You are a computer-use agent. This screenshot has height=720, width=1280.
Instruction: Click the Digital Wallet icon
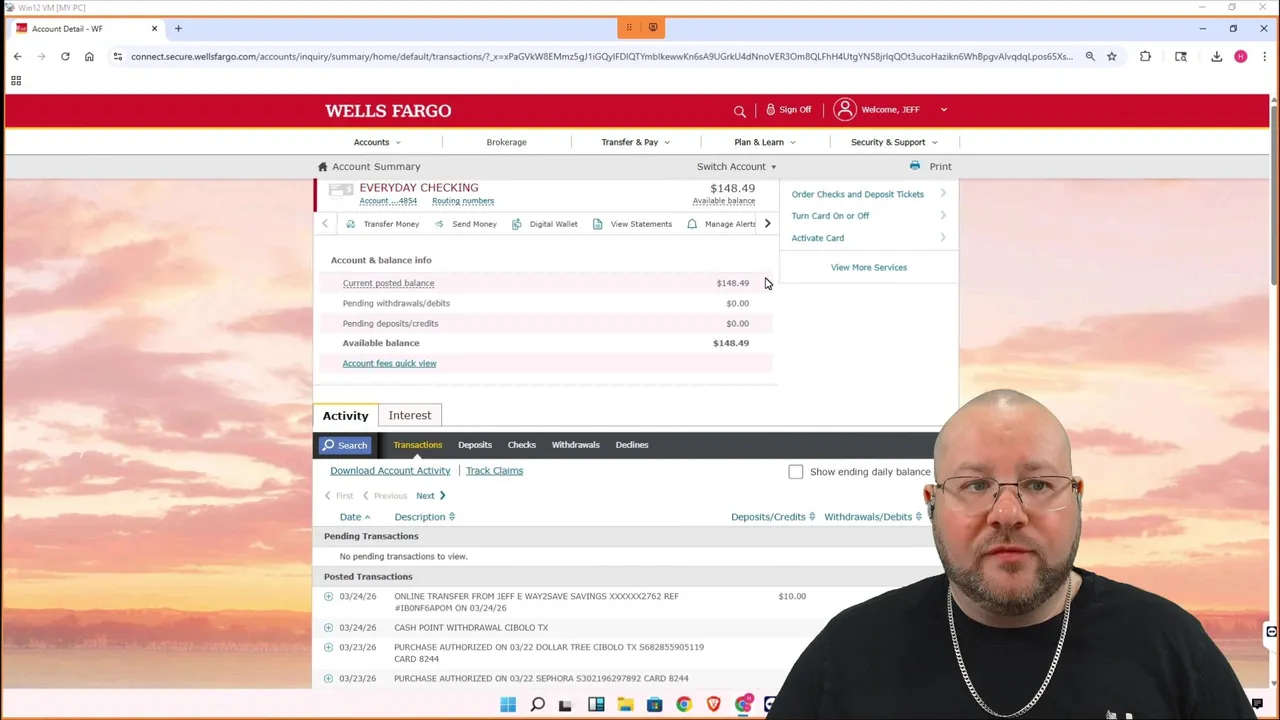[x=517, y=224]
